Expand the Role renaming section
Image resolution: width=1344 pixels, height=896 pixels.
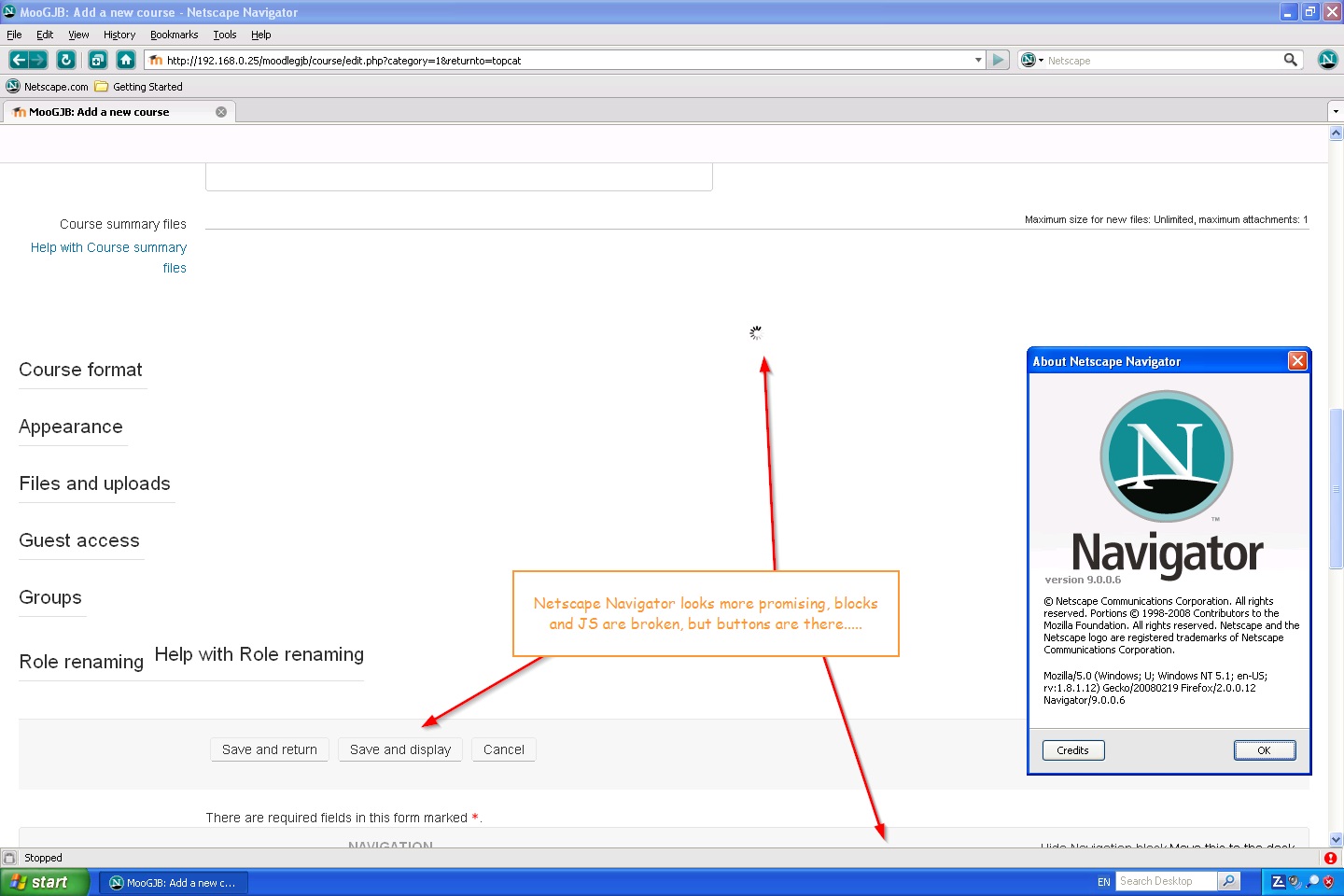tap(81, 662)
